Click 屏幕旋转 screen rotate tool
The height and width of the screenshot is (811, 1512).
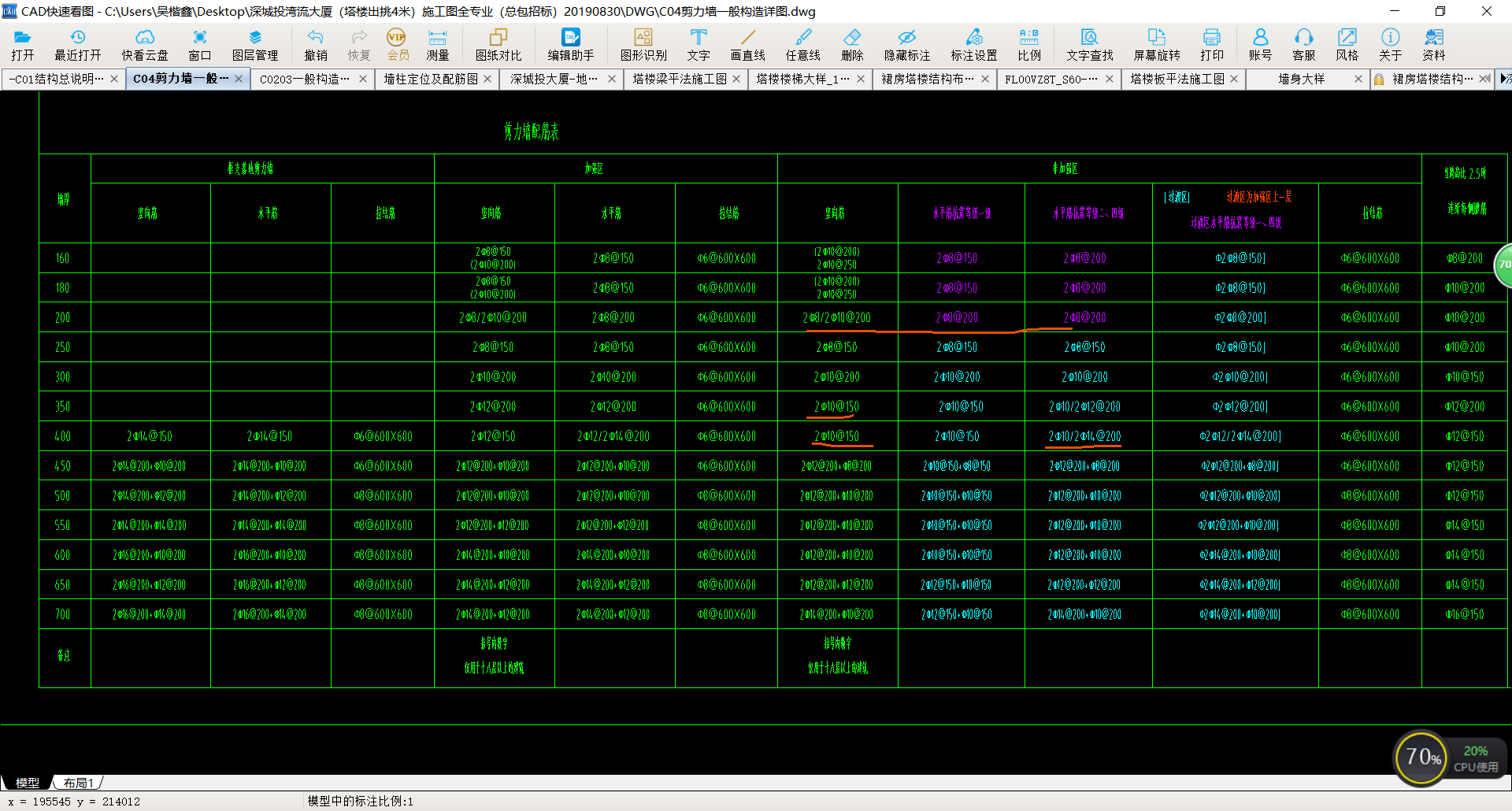(x=1157, y=45)
